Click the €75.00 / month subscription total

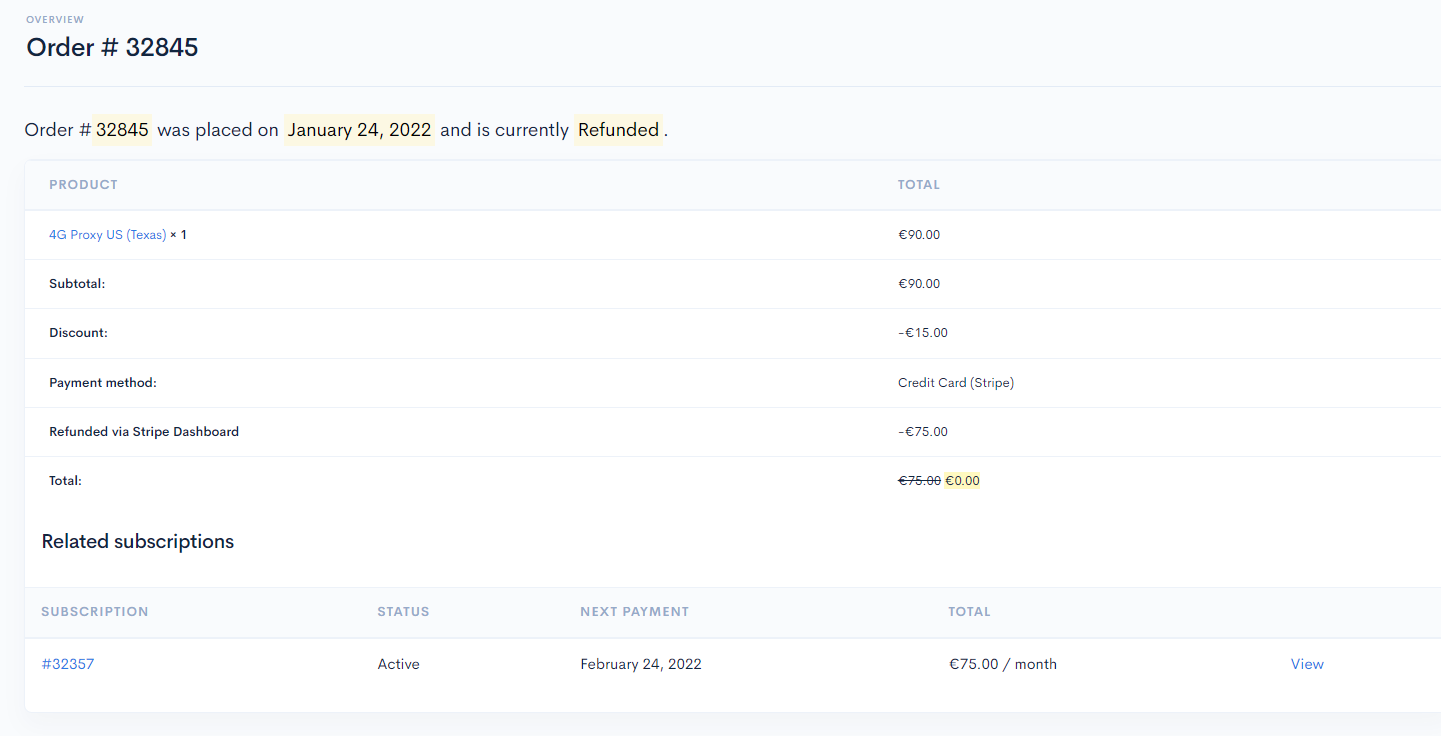(x=1002, y=664)
